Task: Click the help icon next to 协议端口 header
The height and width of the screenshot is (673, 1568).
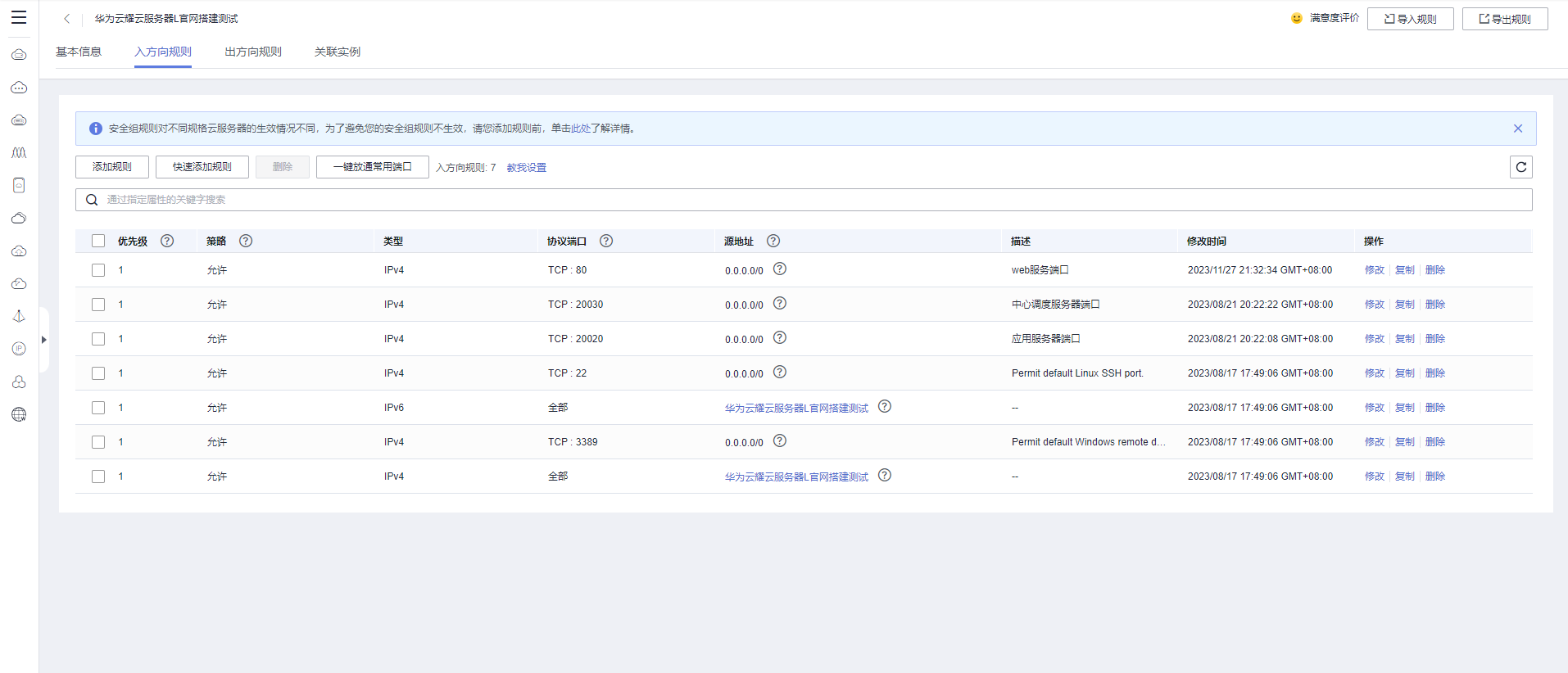Action: coord(606,241)
